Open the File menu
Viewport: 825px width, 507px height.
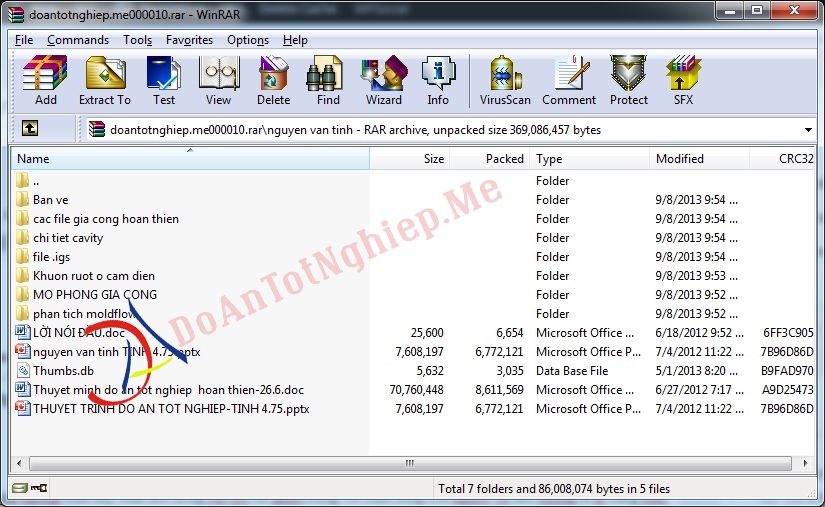[24, 40]
